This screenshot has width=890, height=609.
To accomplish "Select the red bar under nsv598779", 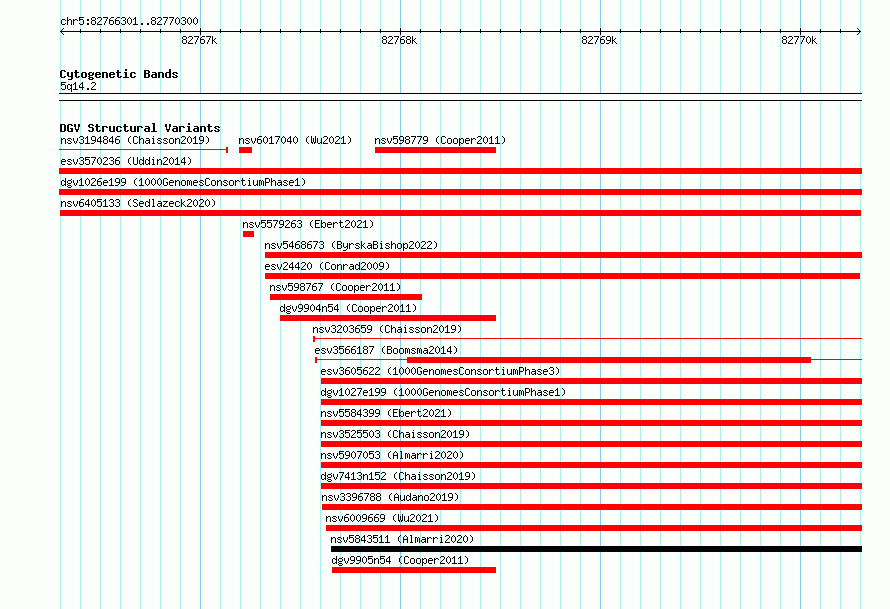I will click(435, 150).
